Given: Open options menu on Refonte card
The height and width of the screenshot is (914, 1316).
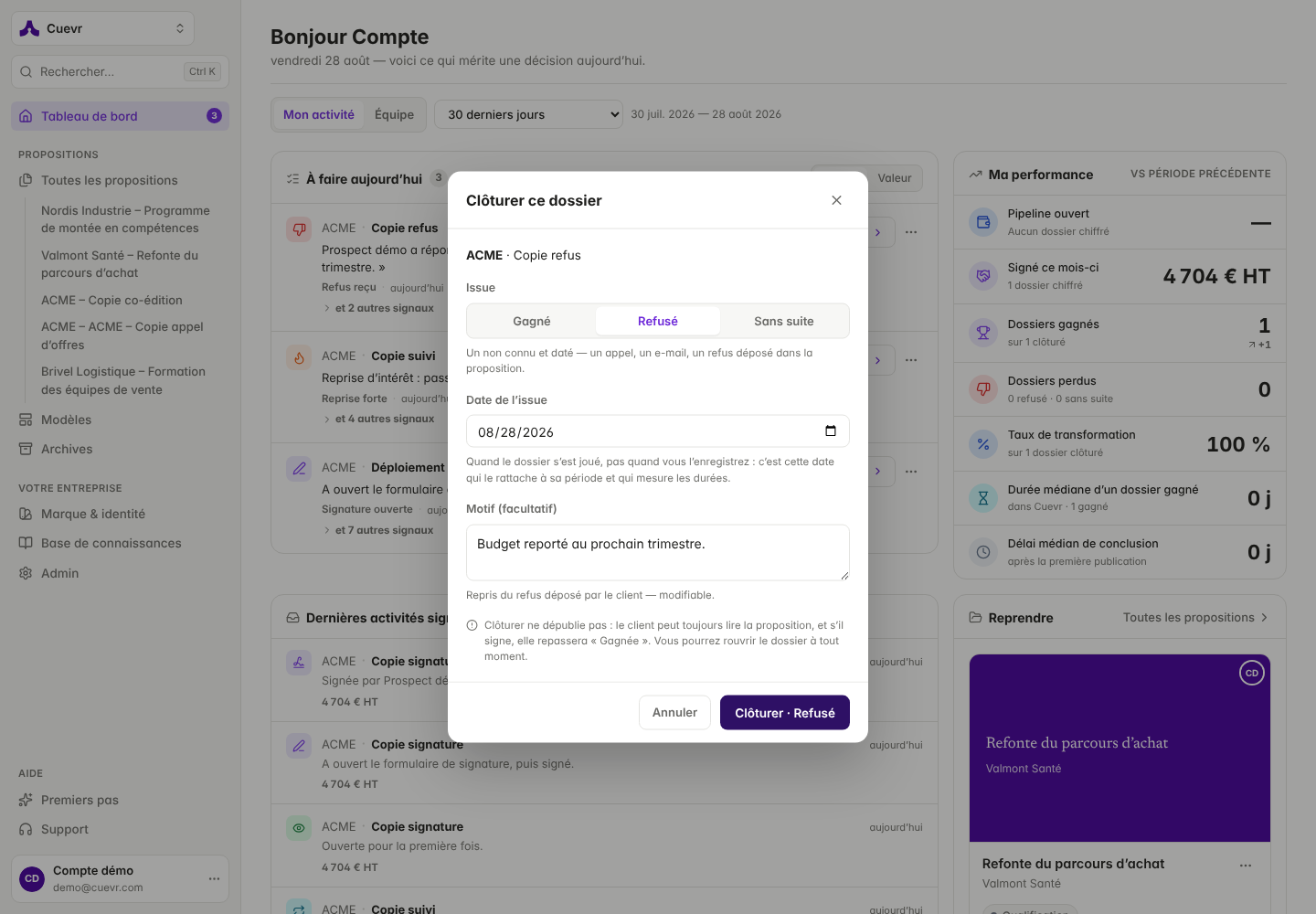Looking at the screenshot, I should pos(1246,865).
